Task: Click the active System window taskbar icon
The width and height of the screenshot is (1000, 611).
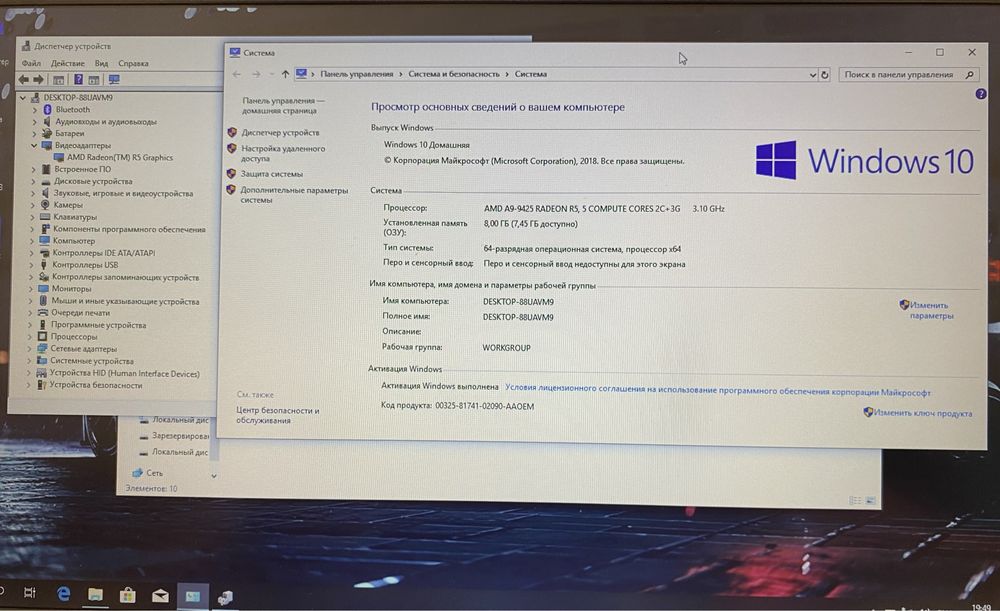Action: click(193, 596)
